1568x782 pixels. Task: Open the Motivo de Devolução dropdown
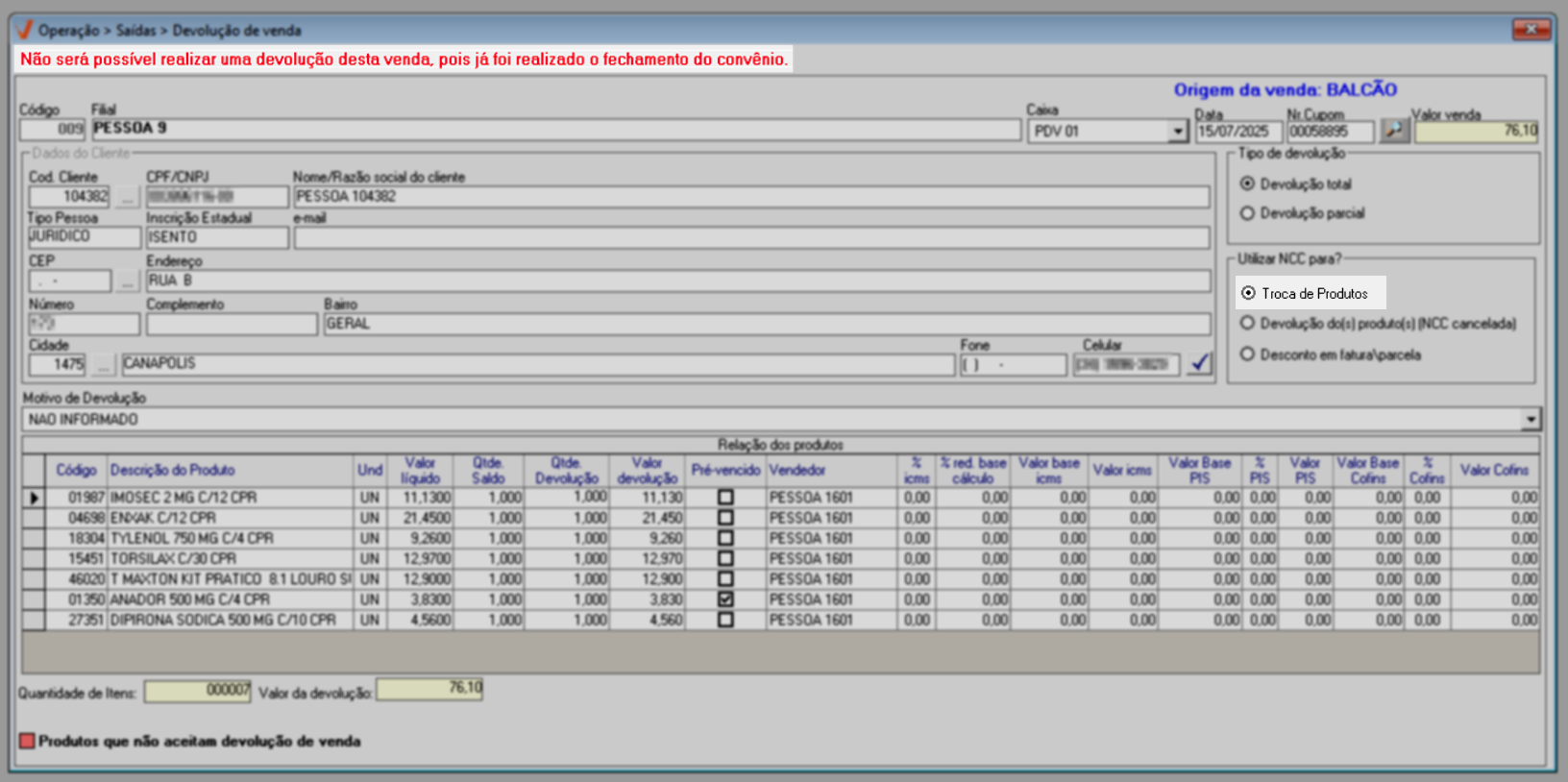[1530, 420]
